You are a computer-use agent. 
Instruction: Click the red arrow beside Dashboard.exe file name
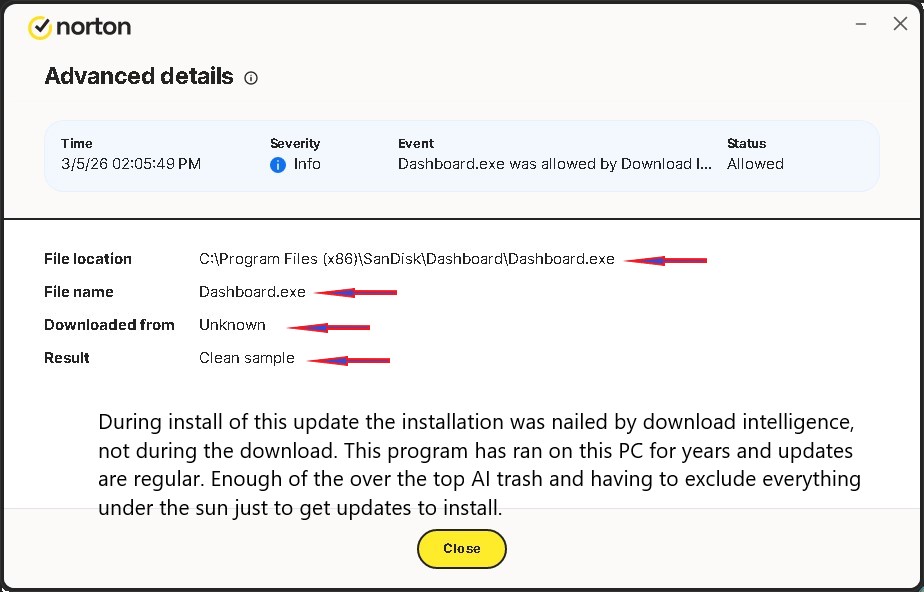(x=356, y=292)
